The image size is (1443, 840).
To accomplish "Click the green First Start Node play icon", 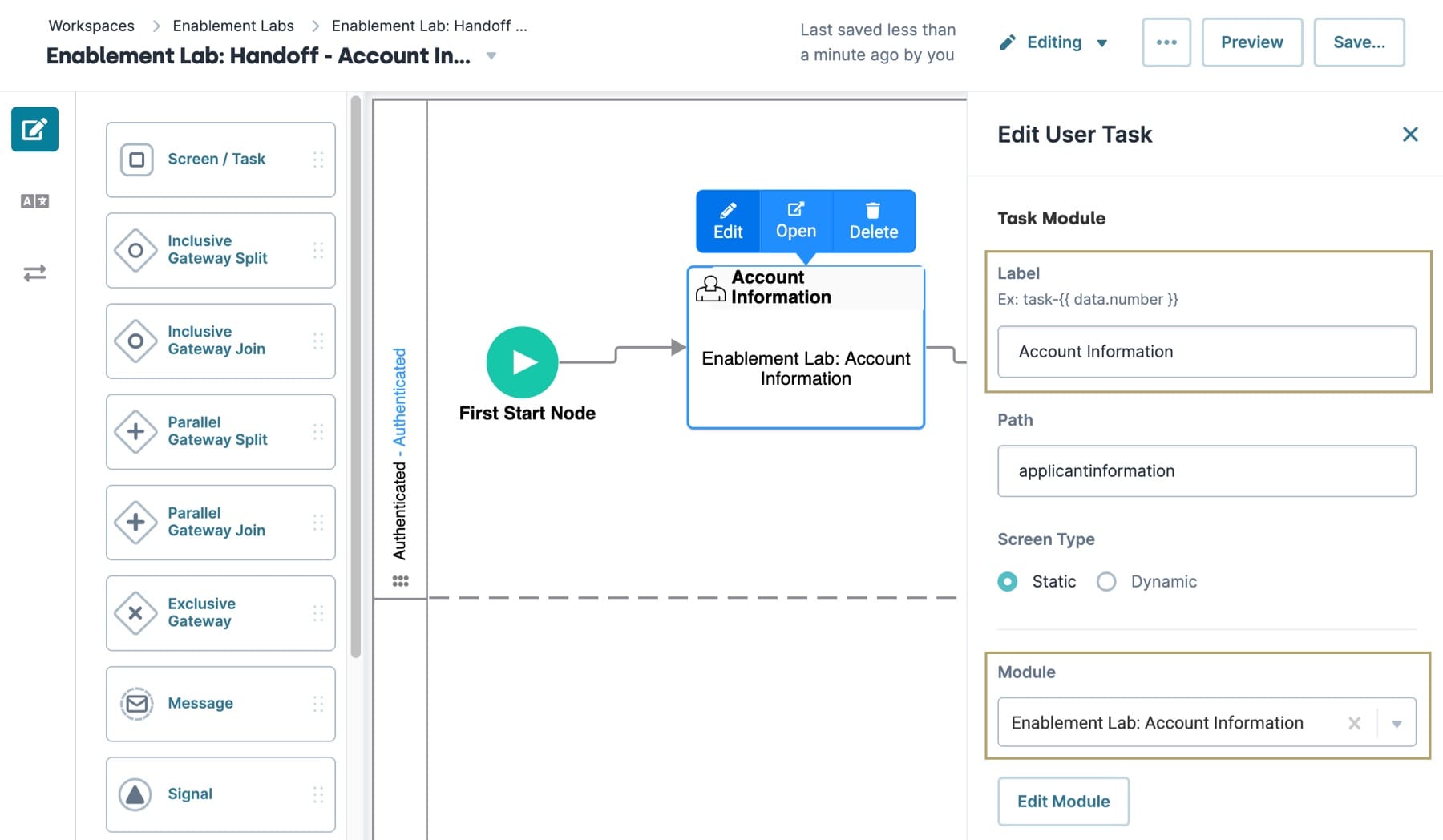I will pos(523,362).
